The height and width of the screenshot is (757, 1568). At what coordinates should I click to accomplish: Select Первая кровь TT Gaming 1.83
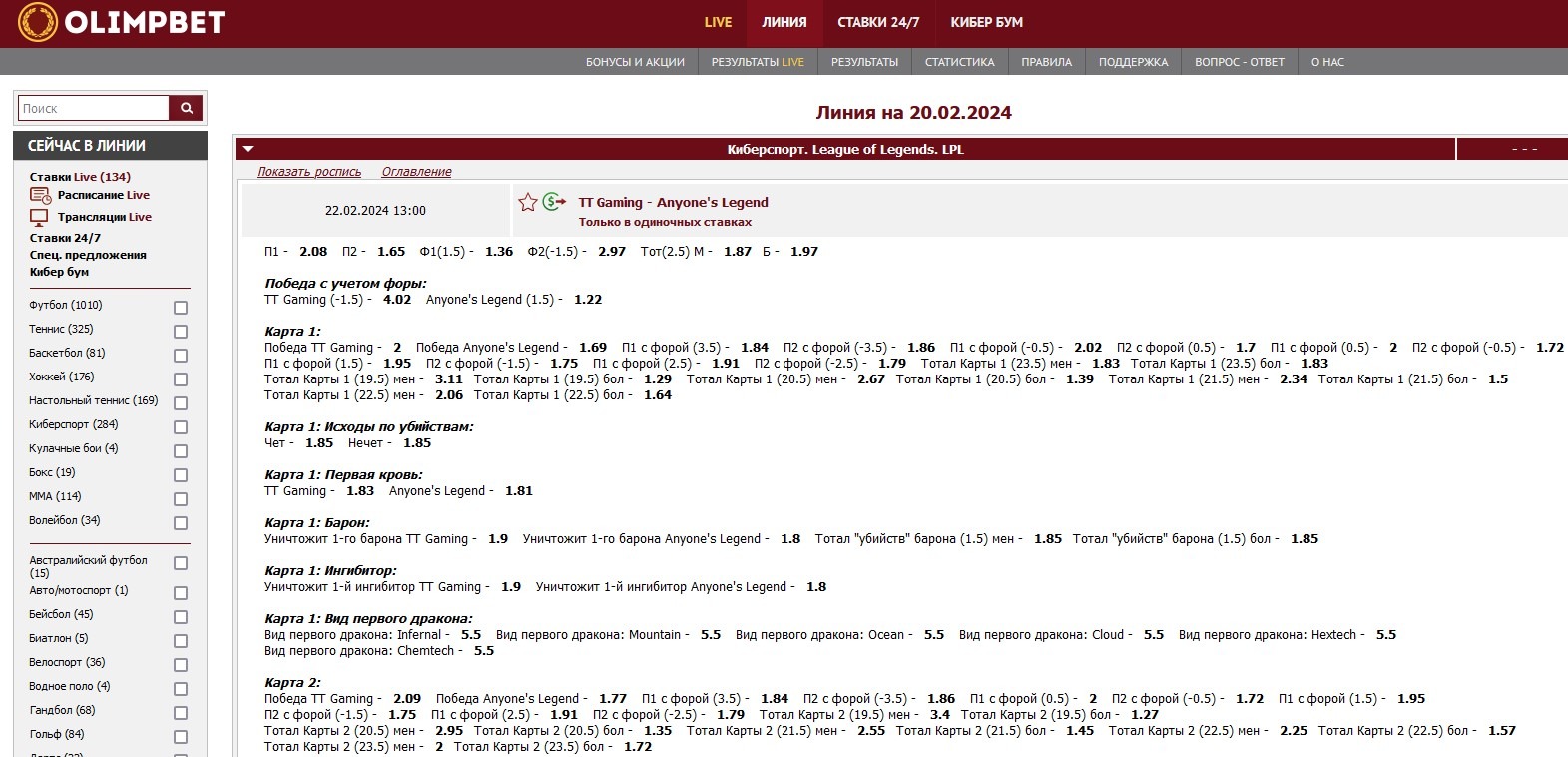[x=360, y=491]
